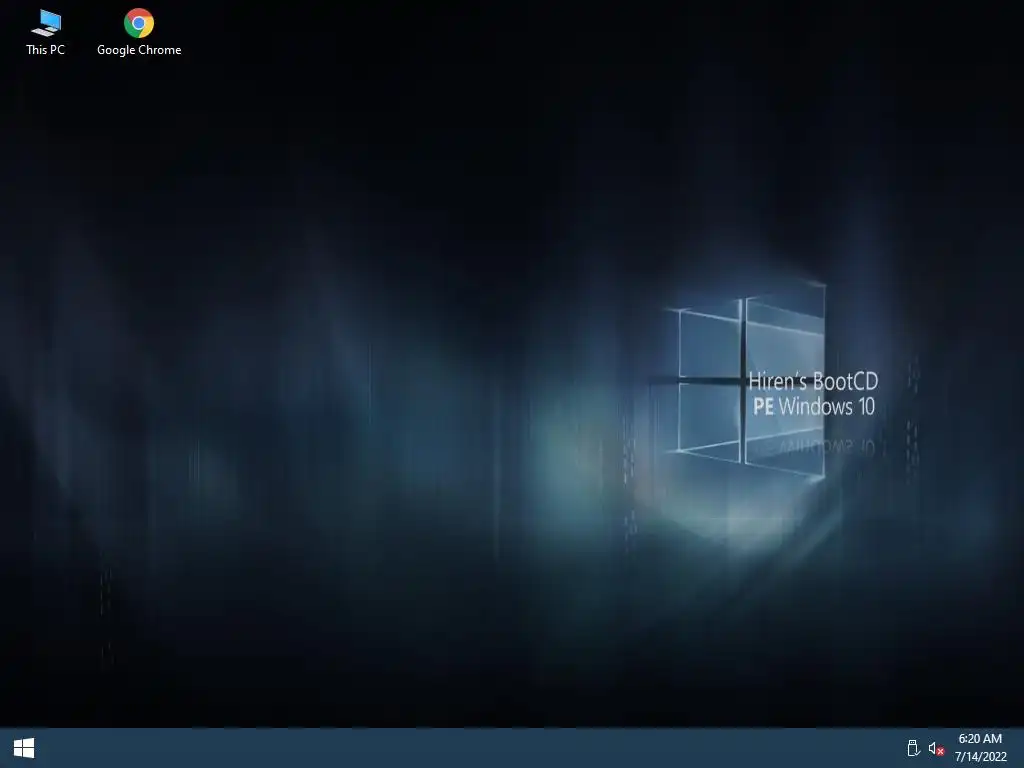Open the taskbar clock showing 6:20 AM
Image resolution: width=1024 pixels, height=768 pixels.
(x=980, y=748)
